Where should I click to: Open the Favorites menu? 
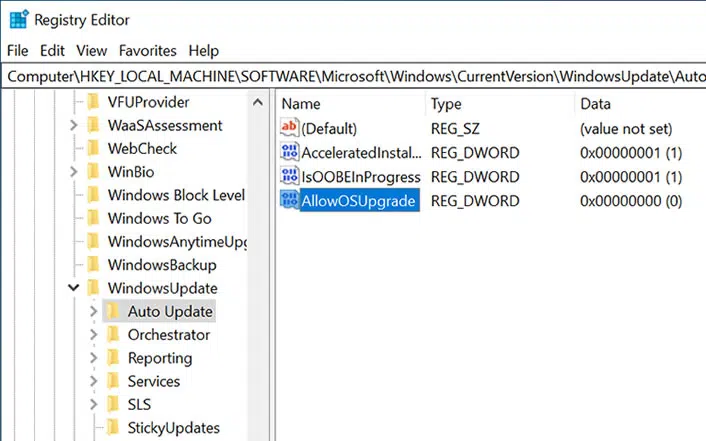point(148,50)
